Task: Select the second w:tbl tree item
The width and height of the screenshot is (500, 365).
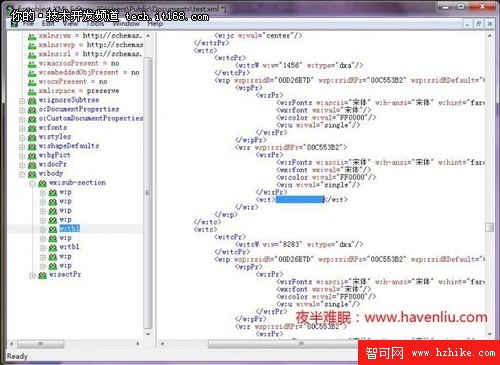Action: coord(69,247)
